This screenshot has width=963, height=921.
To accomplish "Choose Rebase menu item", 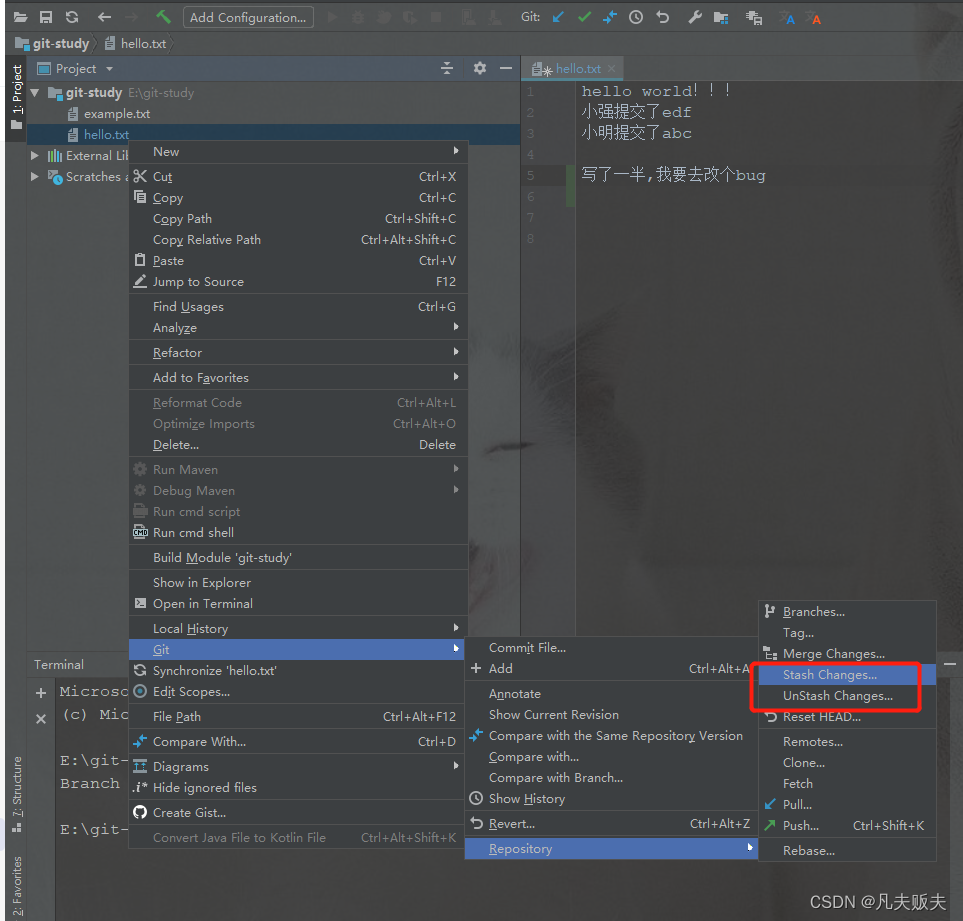I will 847,850.
